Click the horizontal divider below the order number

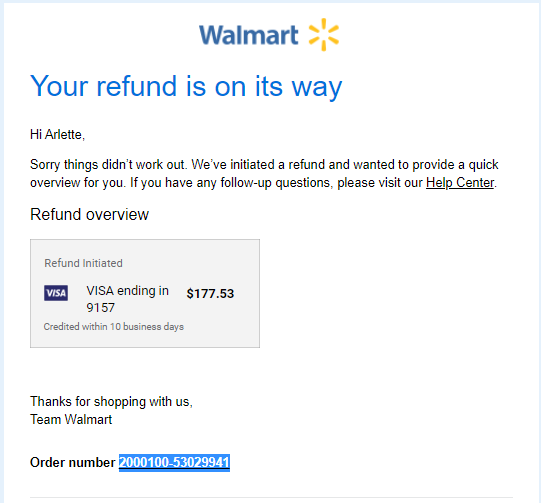tap(271, 497)
